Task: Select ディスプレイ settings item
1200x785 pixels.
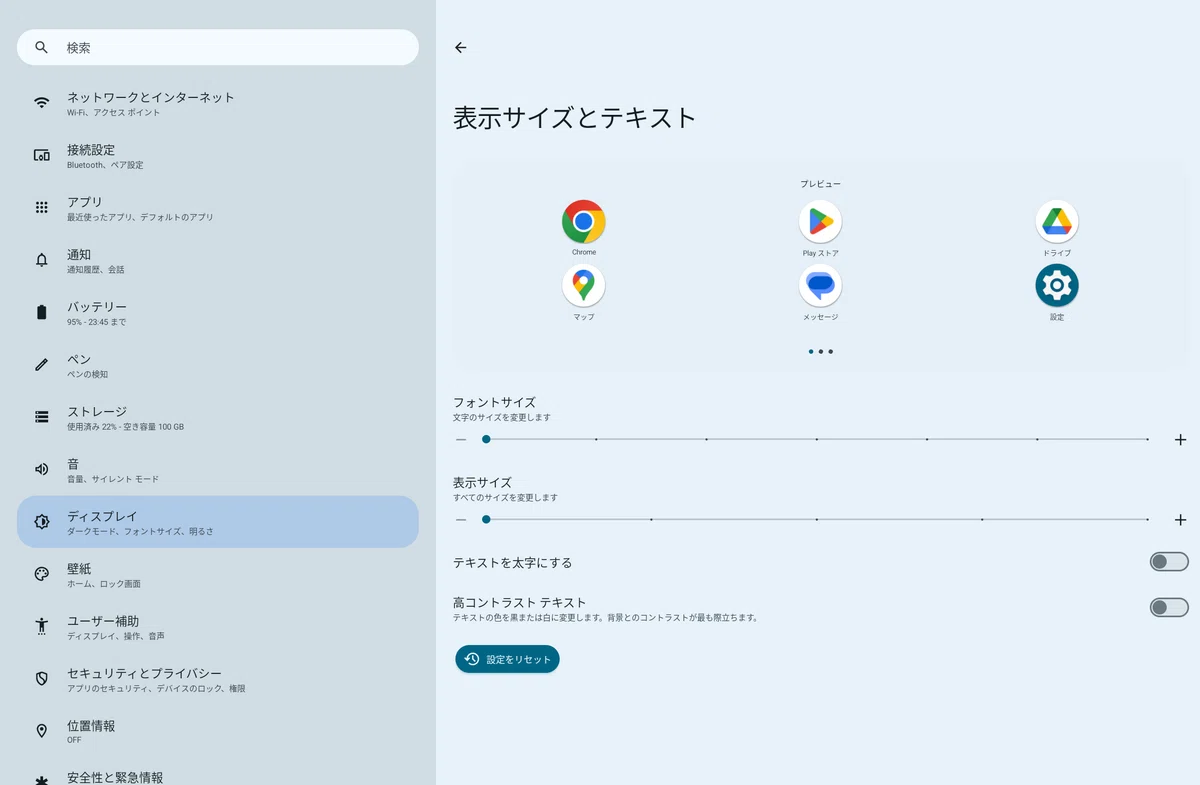Action: pos(218,522)
